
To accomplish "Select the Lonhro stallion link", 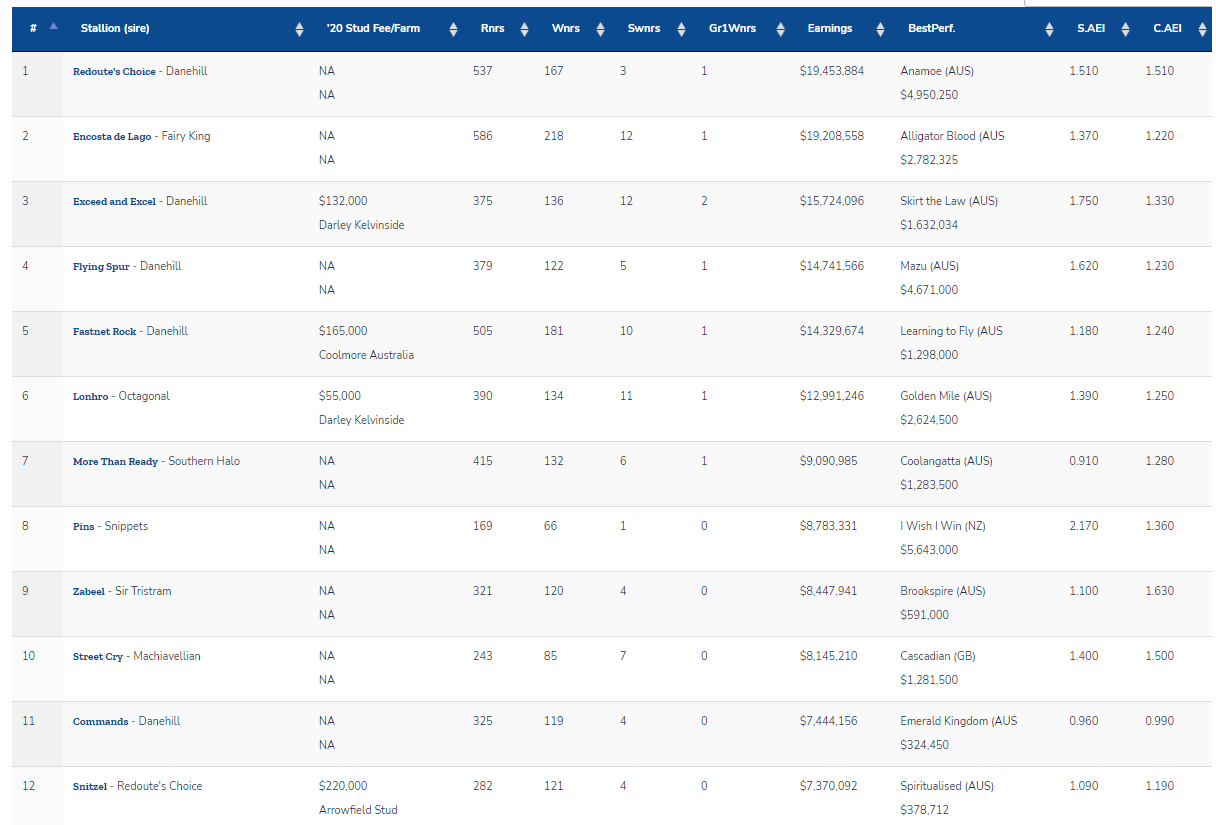I will (90, 397).
